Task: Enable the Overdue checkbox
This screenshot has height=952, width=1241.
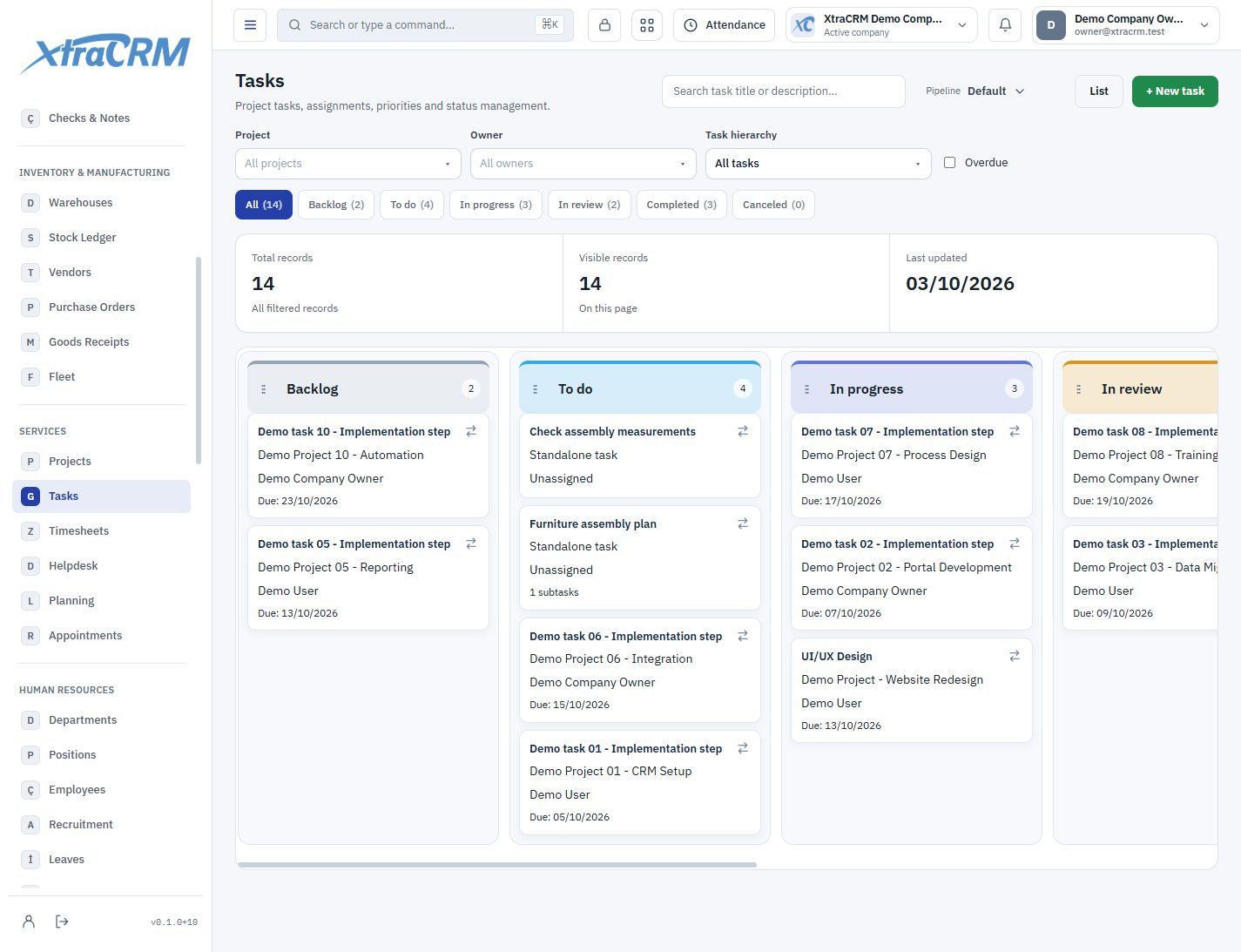Action: [950, 163]
